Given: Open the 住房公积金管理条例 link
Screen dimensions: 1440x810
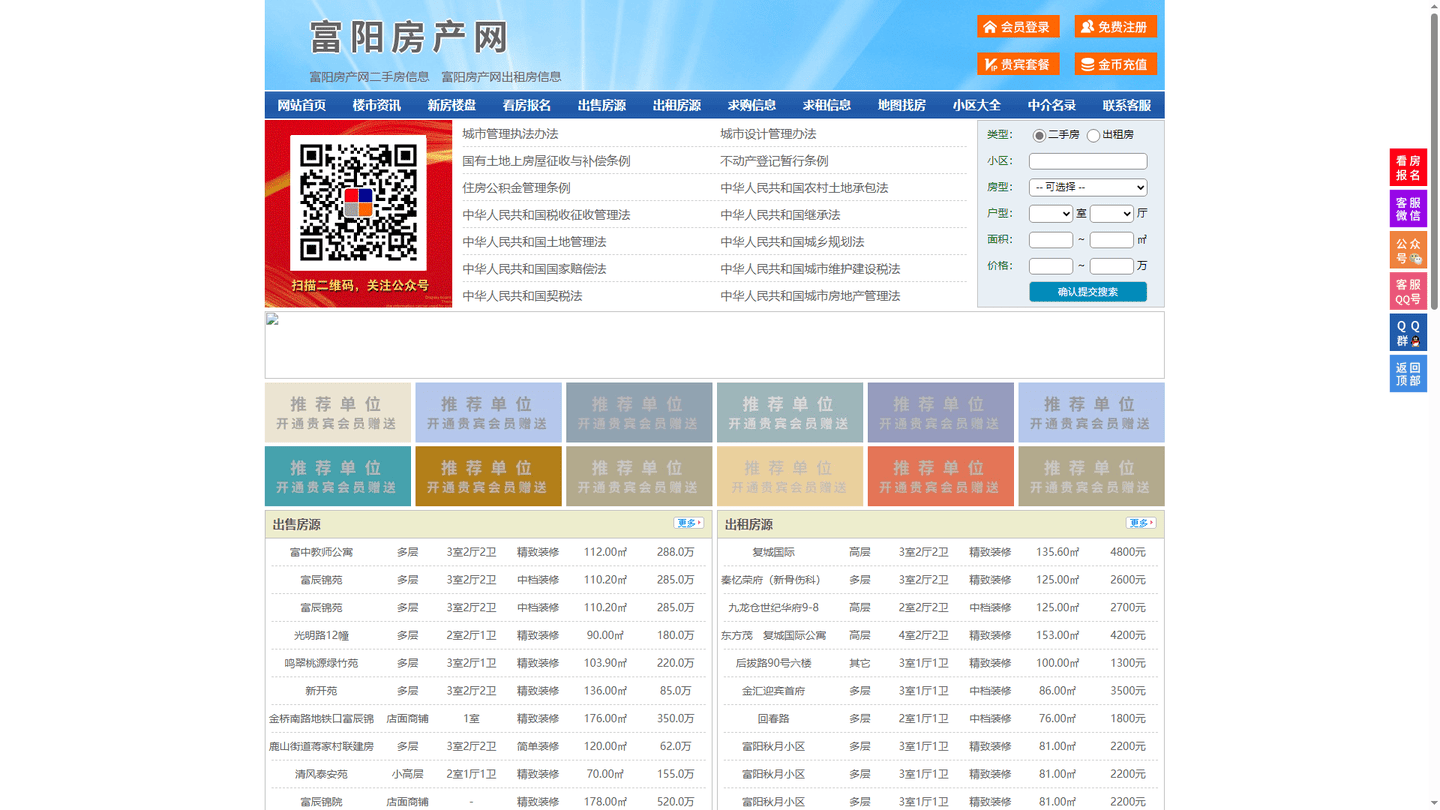Looking at the screenshot, I should [516, 188].
